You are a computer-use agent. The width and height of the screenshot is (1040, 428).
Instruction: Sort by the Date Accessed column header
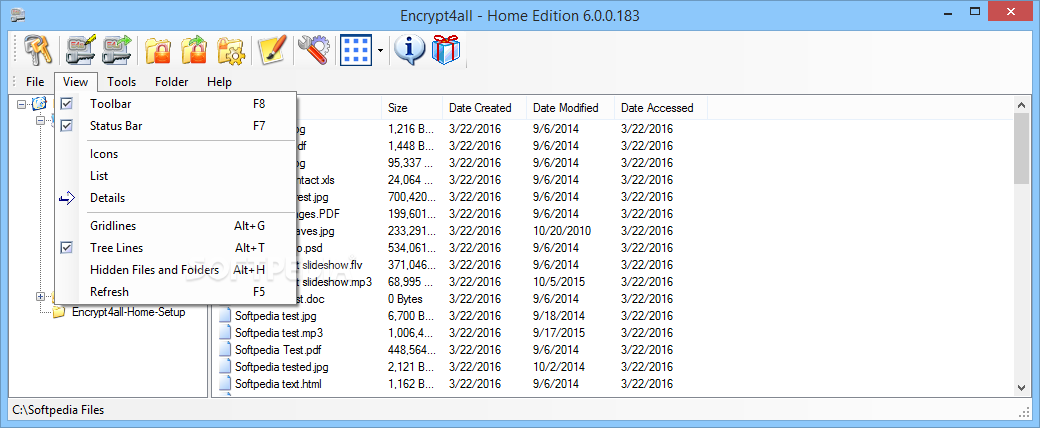coord(661,107)
